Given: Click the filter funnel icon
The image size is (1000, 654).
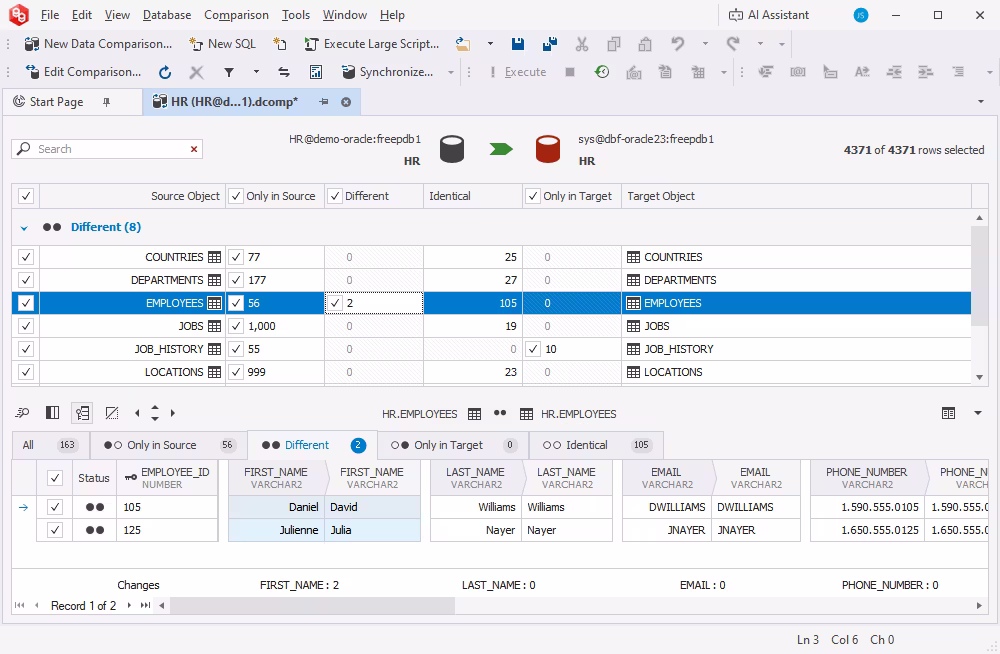Looking at the screenshot, I should pos(229,72).
